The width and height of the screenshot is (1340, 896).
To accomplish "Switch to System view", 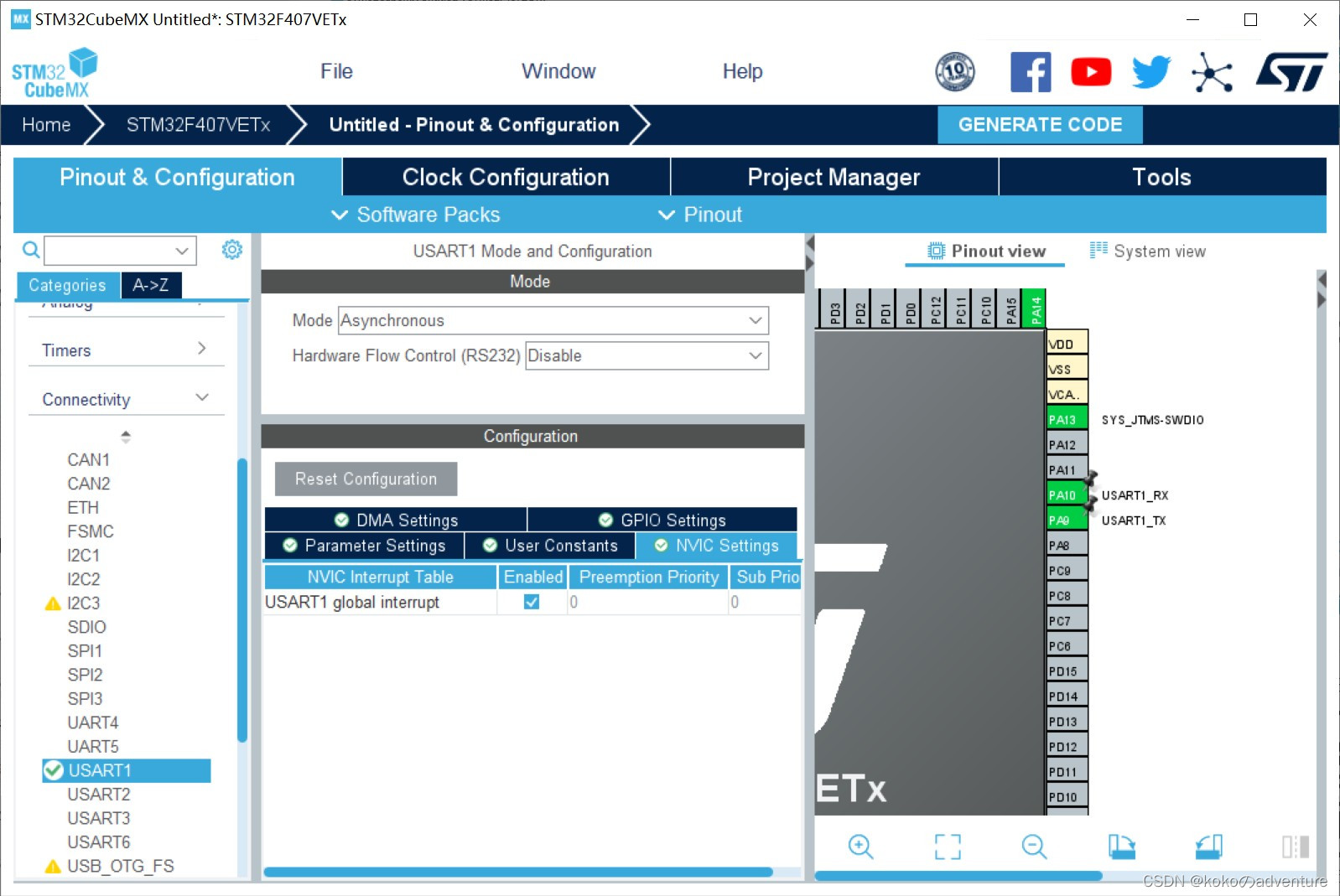I will click(1148, 251).
